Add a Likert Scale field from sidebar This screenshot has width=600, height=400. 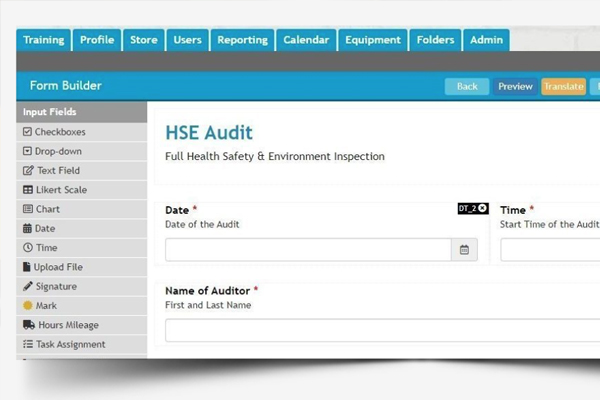coord(60,190)
